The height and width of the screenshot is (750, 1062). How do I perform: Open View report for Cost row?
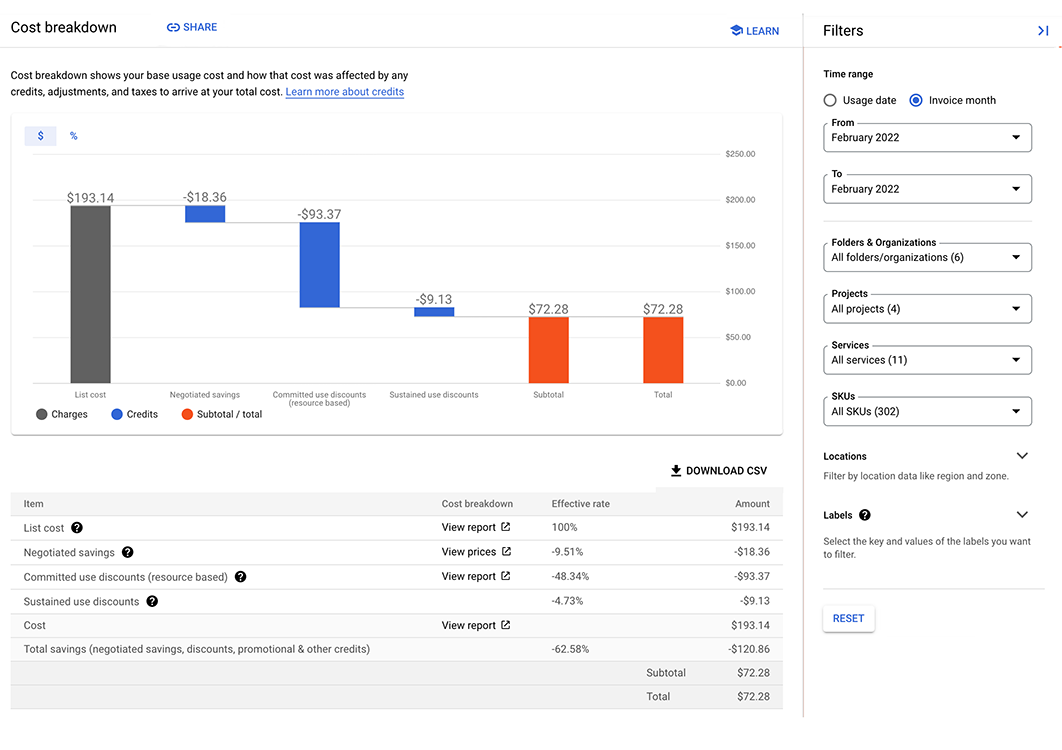(475, 625)
